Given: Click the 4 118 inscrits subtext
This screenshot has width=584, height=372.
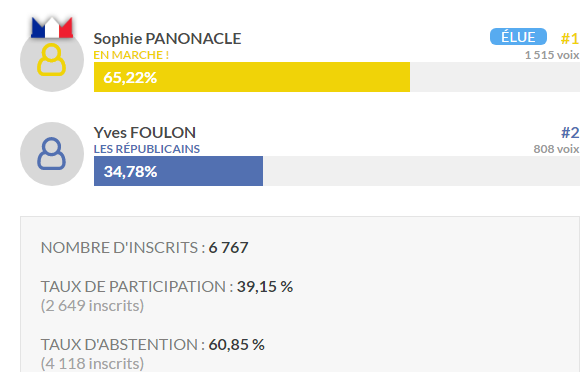Looking at the screenshot, I should pos(92,363).
